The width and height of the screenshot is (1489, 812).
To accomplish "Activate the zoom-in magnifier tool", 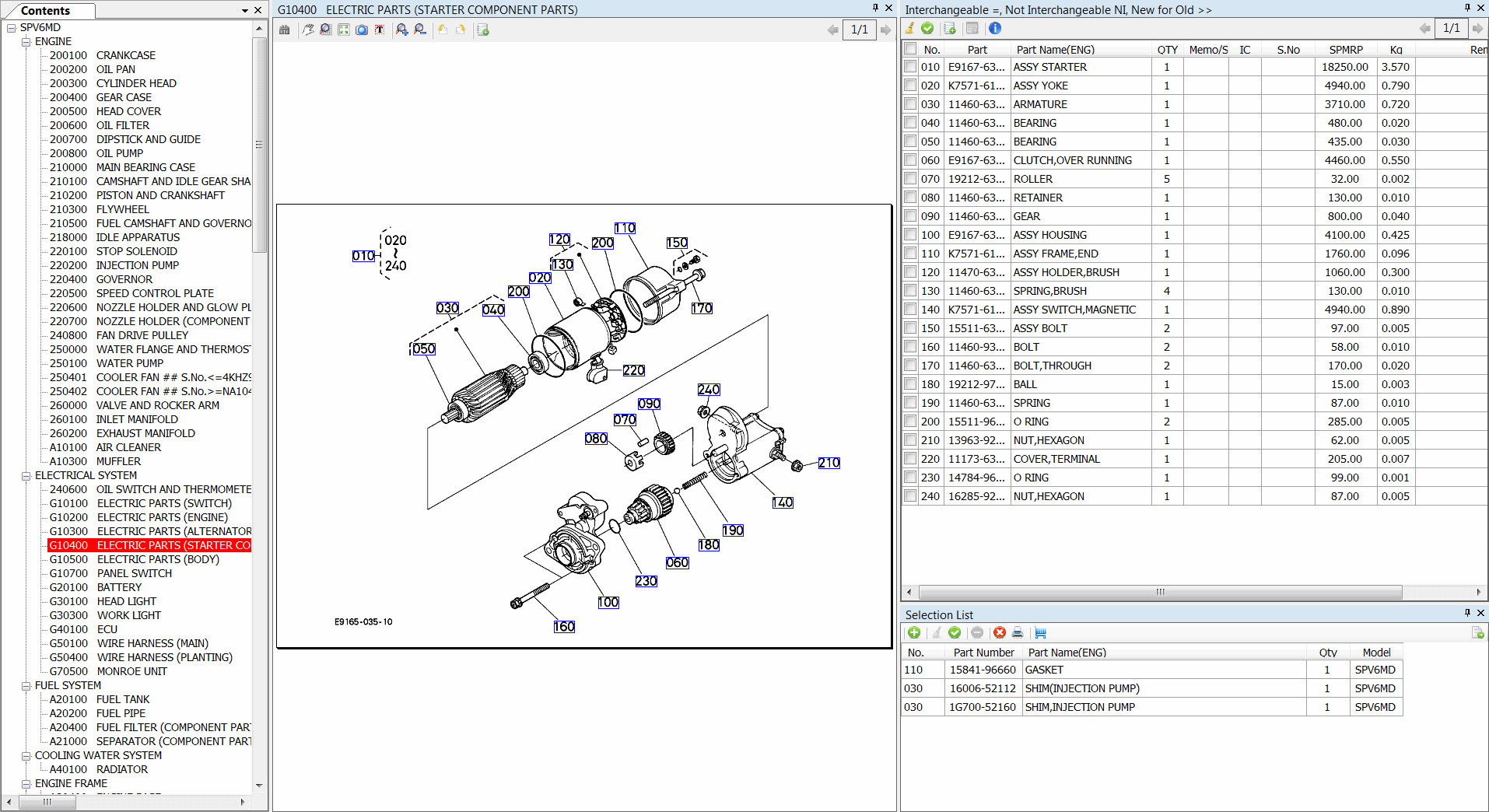I will pyautogui.click(x=402, y=30).
